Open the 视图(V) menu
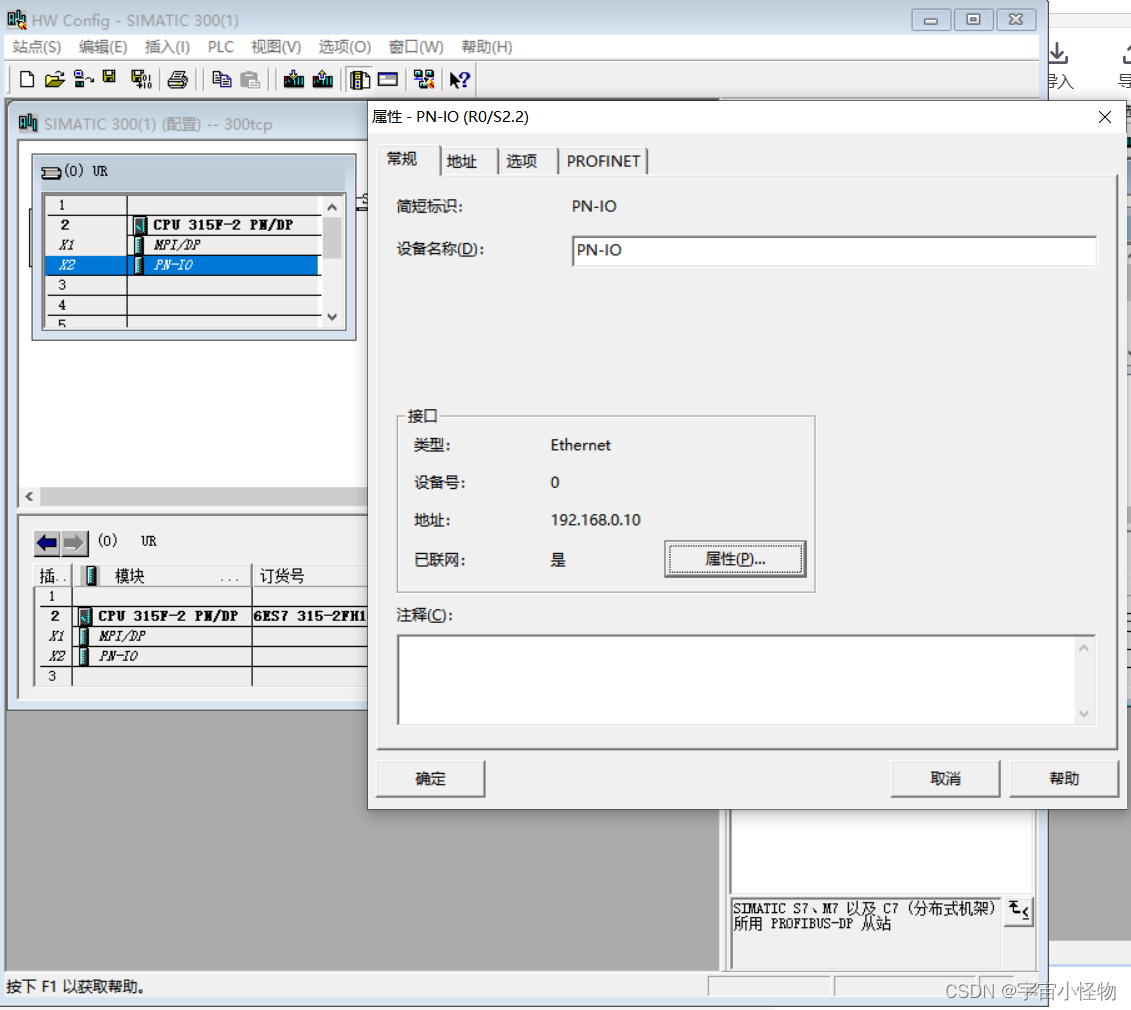Viewport: 1131px width, 1010px height. click(x=276, y=47)
